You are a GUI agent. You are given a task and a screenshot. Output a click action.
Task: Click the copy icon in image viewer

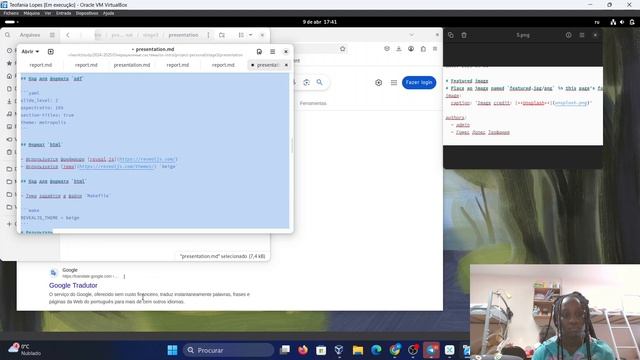click(451, 35)
